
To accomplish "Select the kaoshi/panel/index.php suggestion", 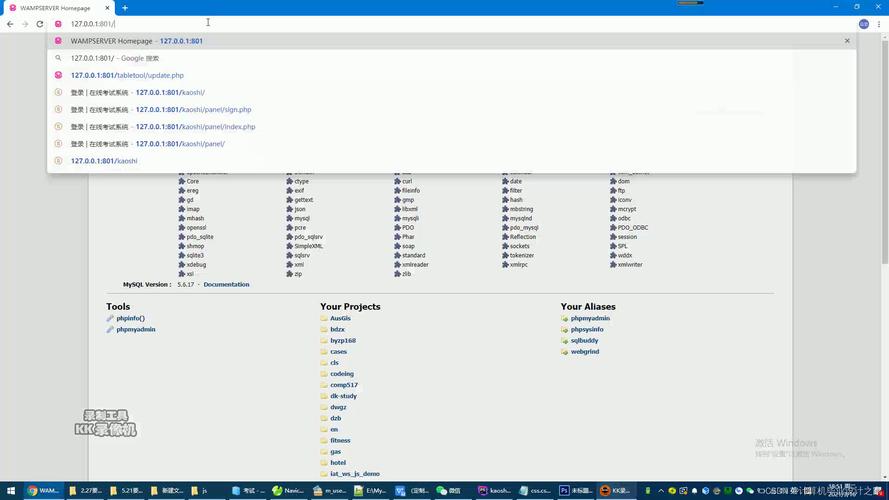I will pyautogui.click(x=451, y=126).
